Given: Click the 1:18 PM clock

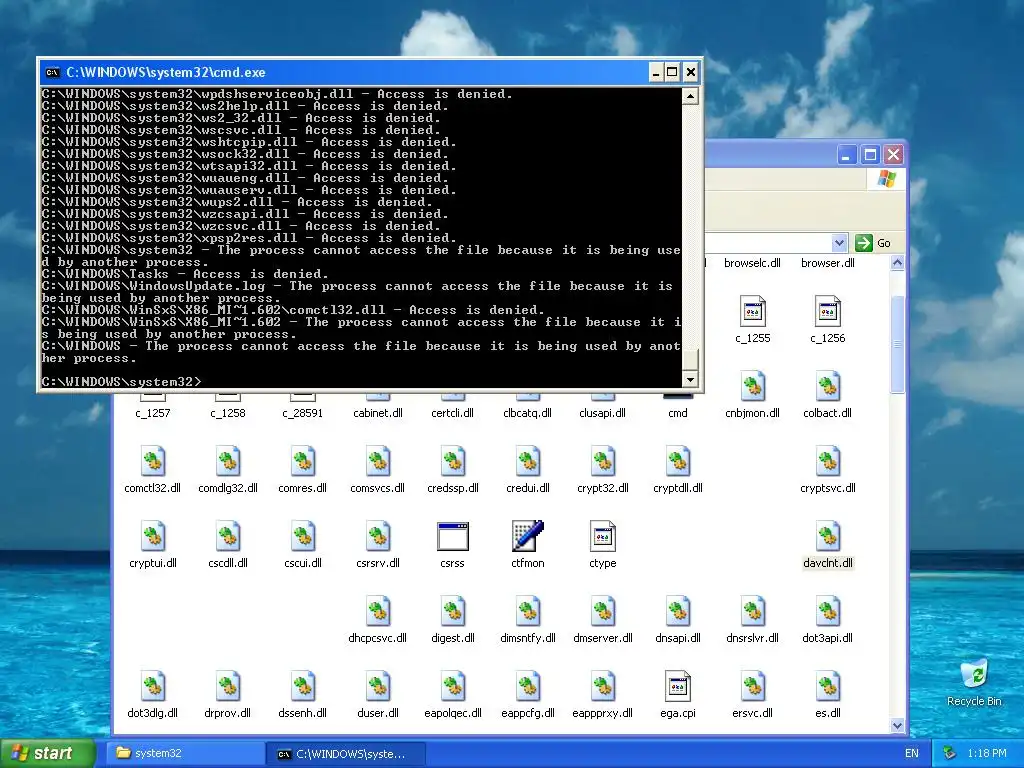Looking at the screenshot, I should click(987, 754).
